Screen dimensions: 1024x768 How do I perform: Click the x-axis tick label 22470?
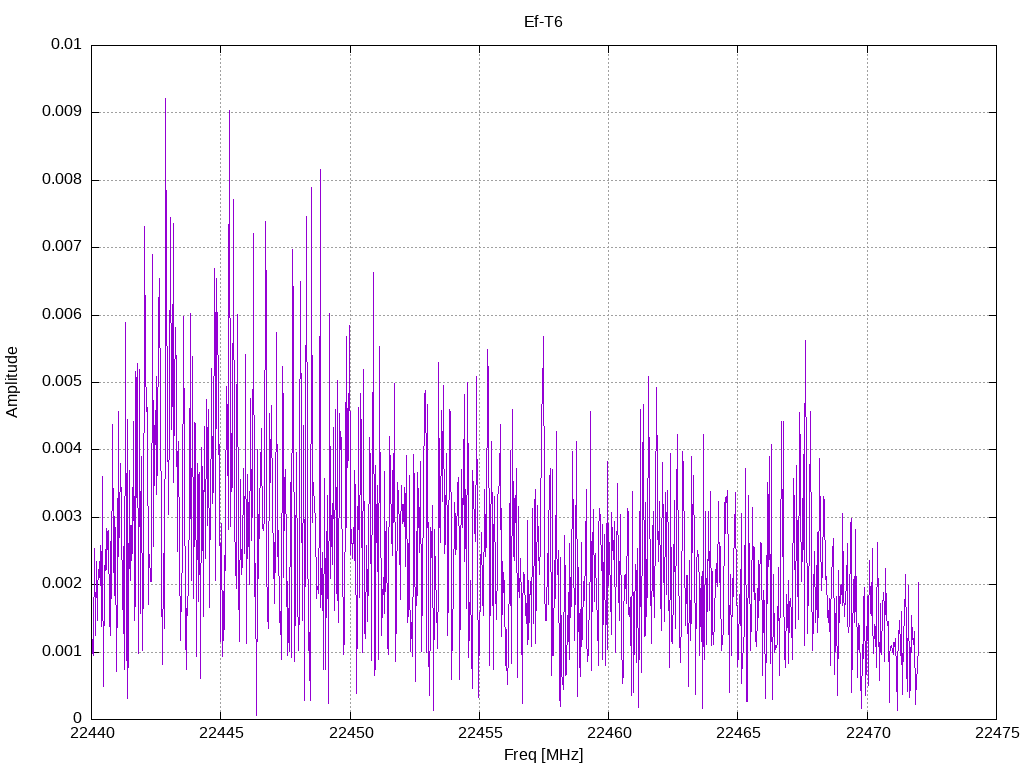pyautogui.click(x=868, y=733)
